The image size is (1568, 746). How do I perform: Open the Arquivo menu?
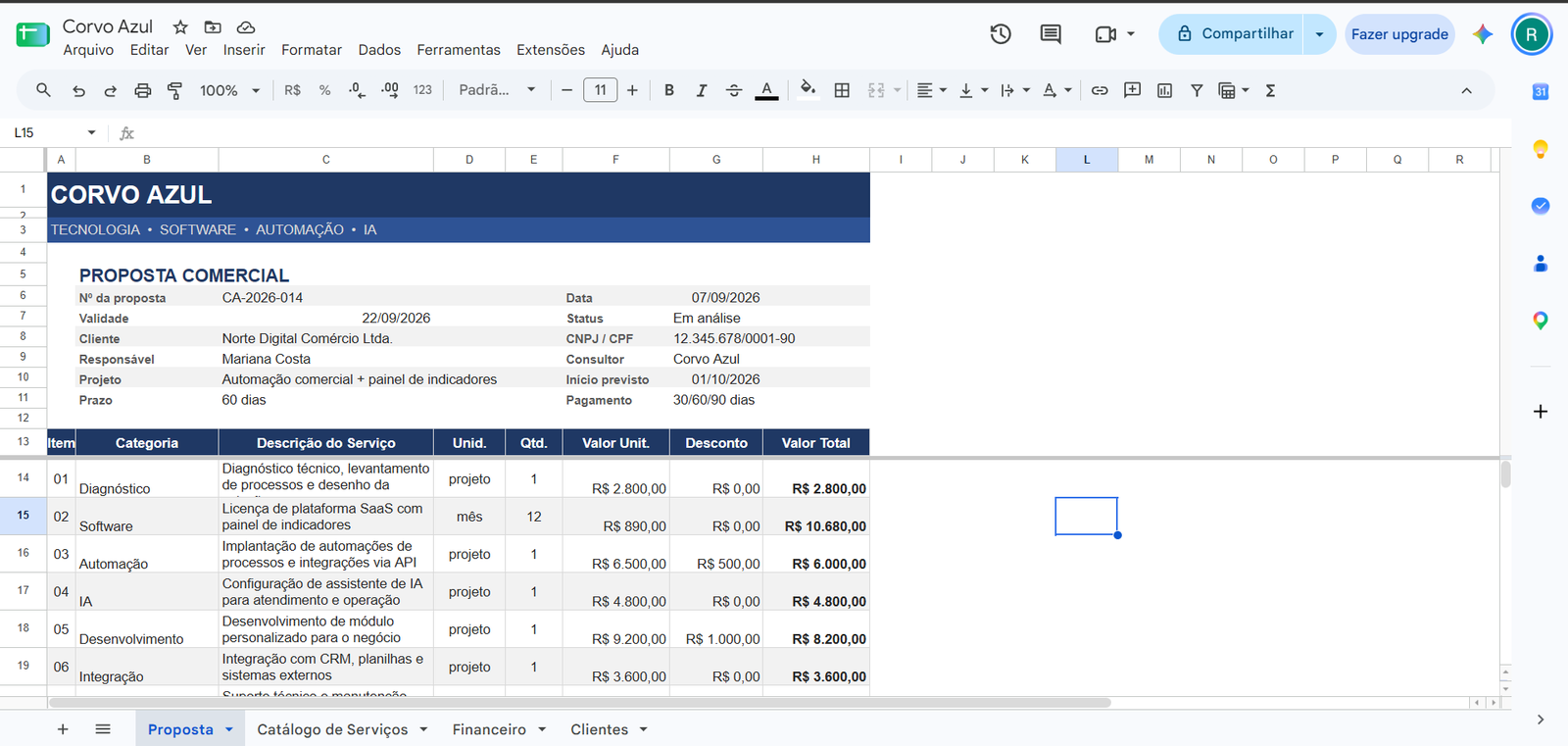tap(88, 50)
